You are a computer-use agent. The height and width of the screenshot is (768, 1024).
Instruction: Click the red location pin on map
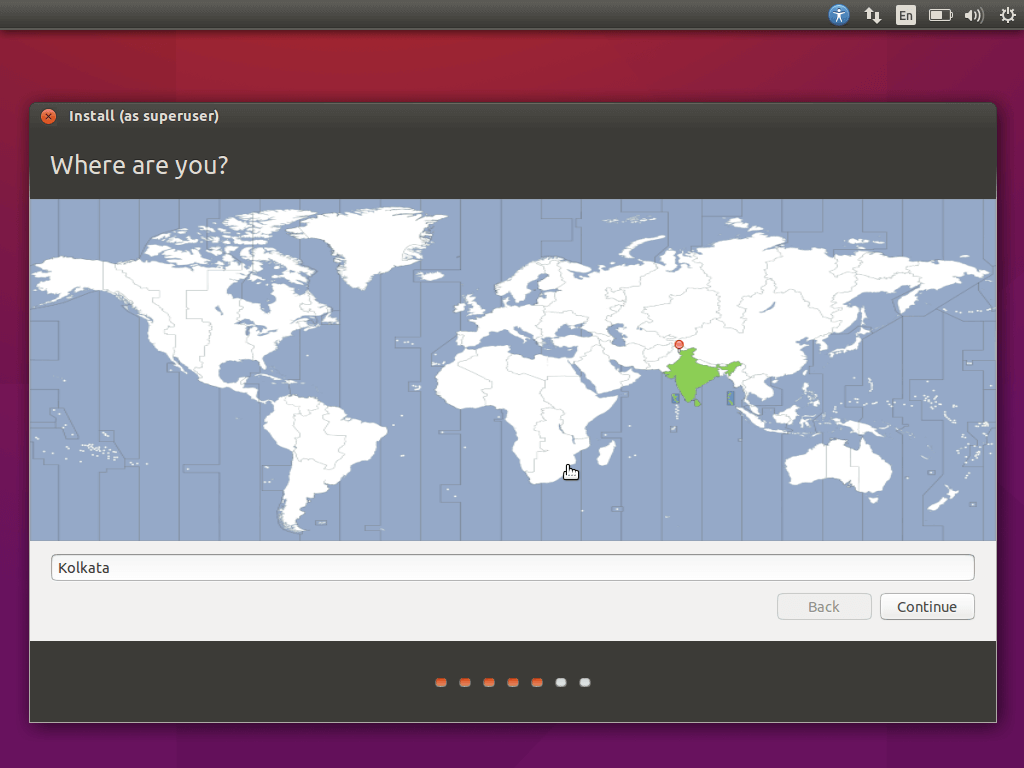point(679,345)
